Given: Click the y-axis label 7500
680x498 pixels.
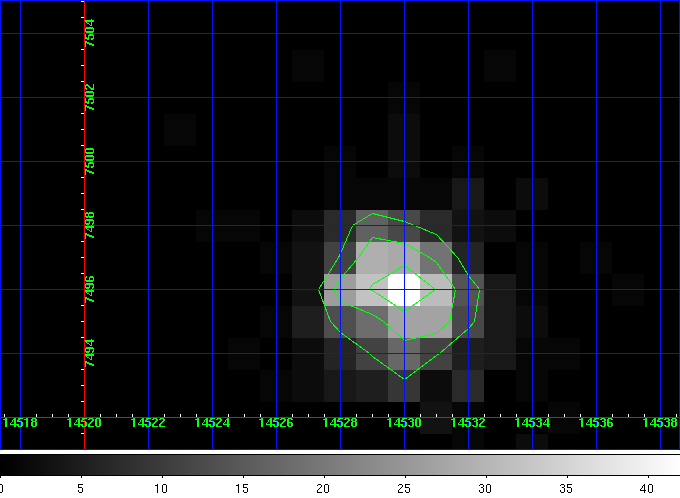Looking at the screenshot, I should (90, 161).
